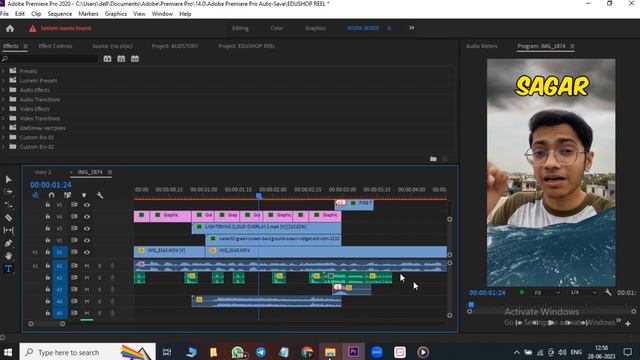
Task: Hide video track V5 with eye icon
Action: 87,205
